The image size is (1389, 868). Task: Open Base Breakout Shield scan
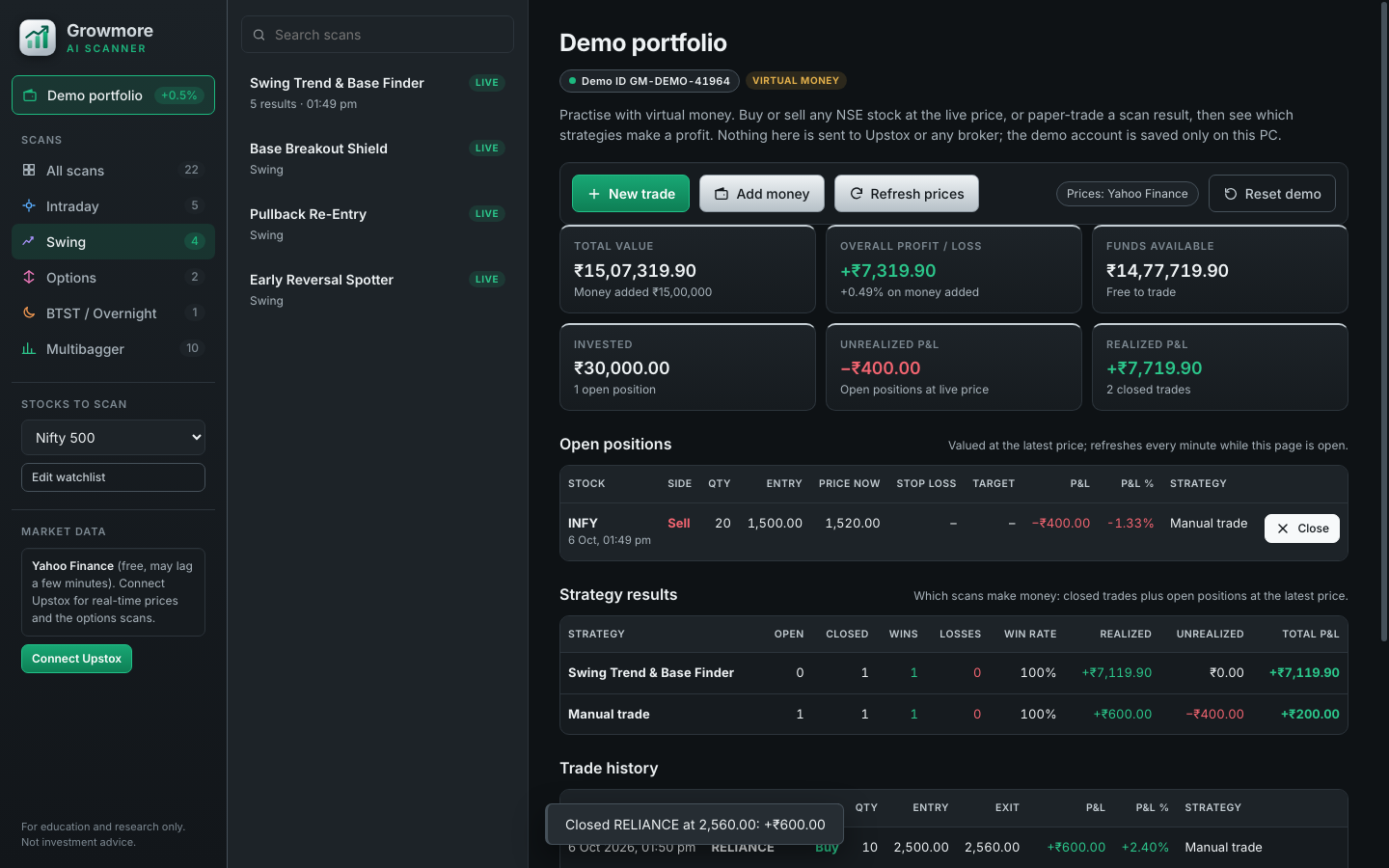[x=377, y=158]
